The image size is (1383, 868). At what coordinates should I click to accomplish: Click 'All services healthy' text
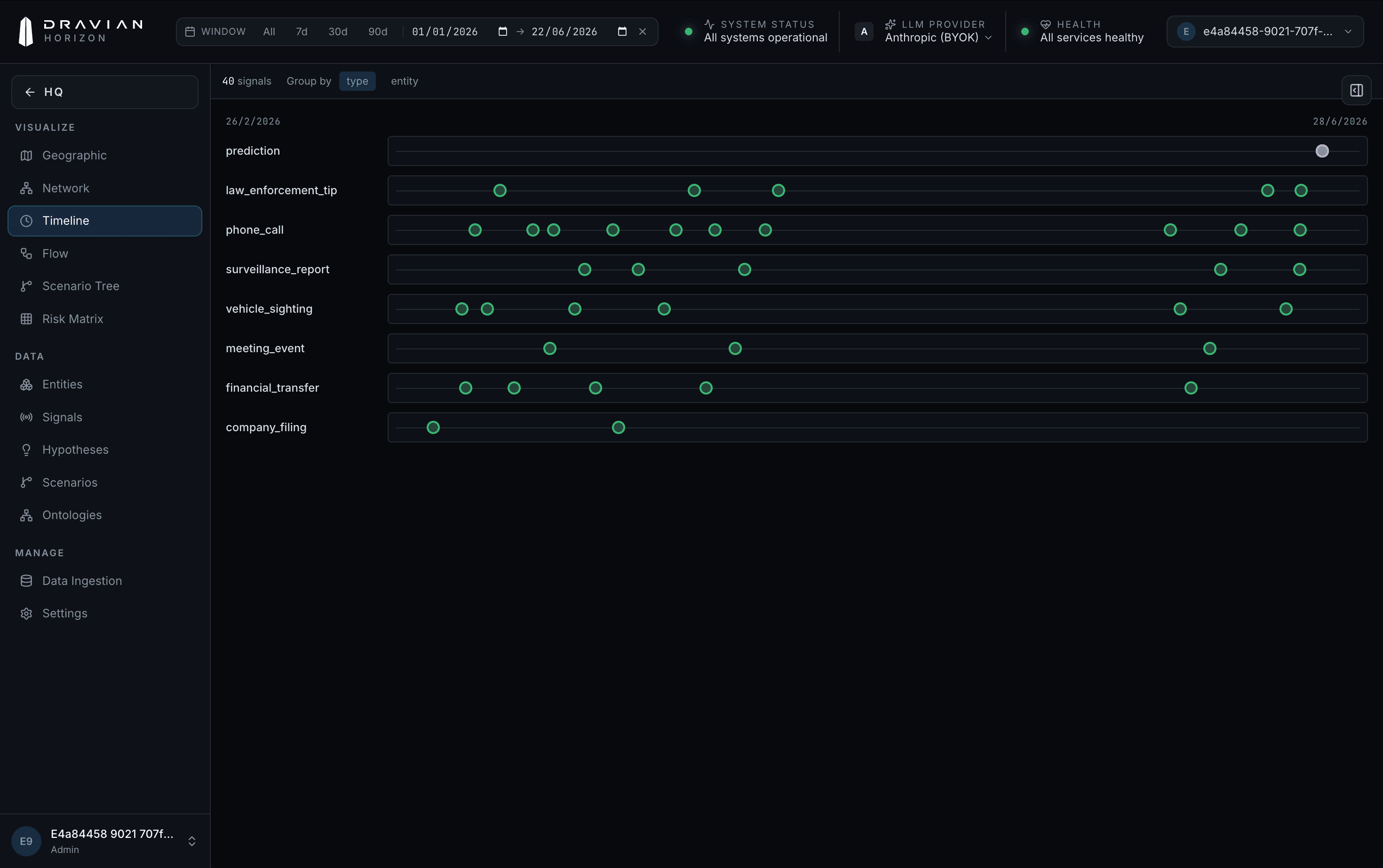coord(1092,38)
